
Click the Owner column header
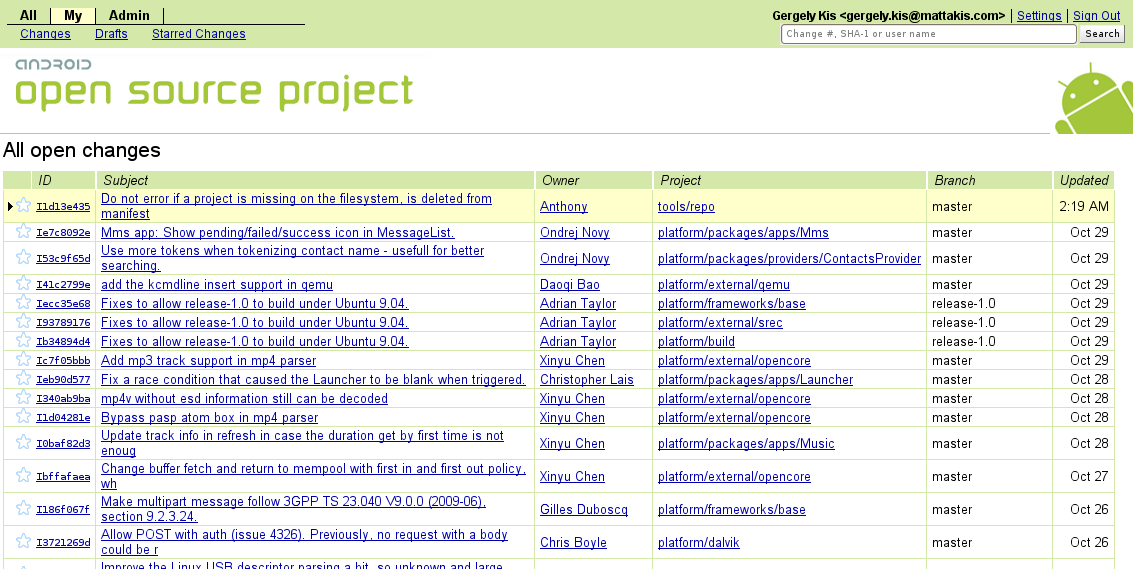point(593,180)
